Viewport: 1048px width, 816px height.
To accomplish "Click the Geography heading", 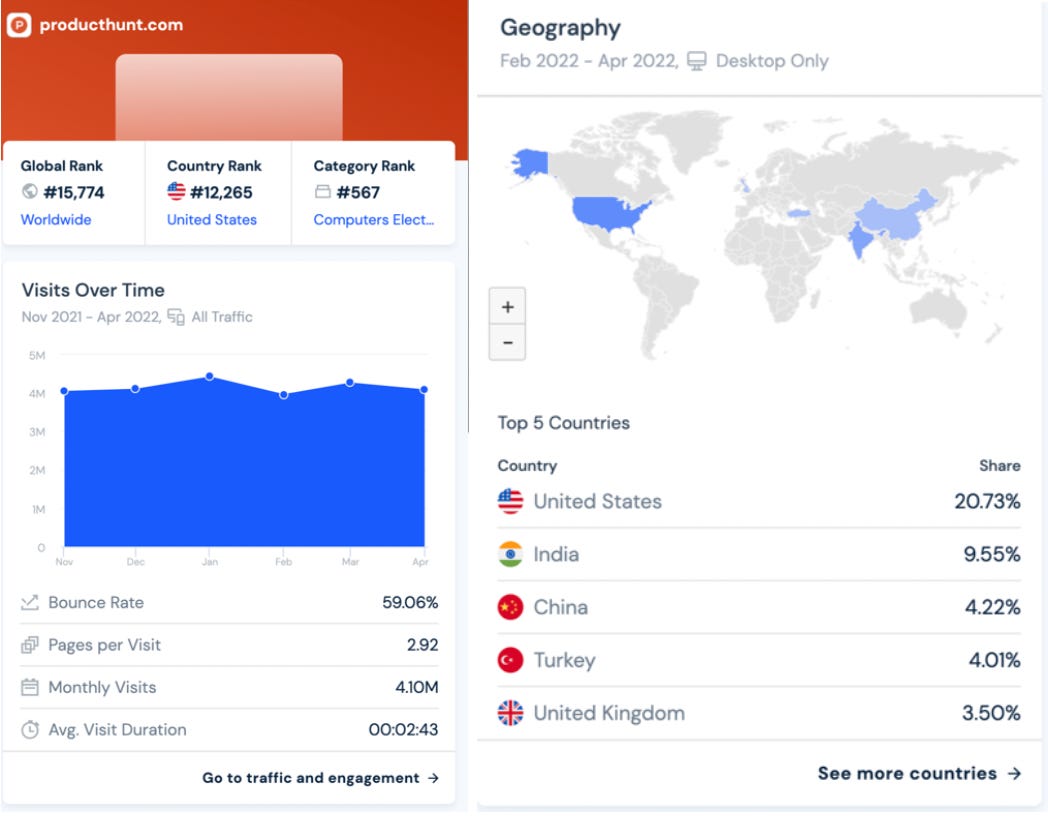I will [x=560, y=28].
